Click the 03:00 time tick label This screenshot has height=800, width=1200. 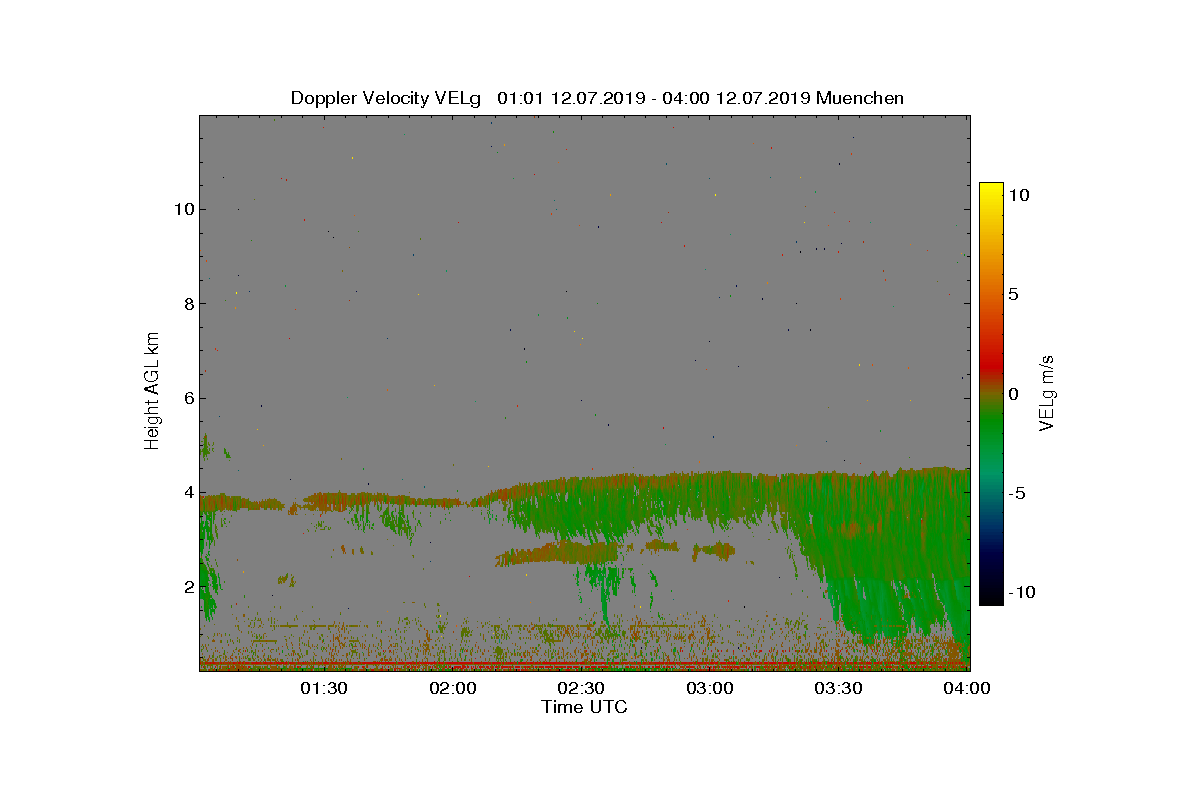tap(710, 689)
